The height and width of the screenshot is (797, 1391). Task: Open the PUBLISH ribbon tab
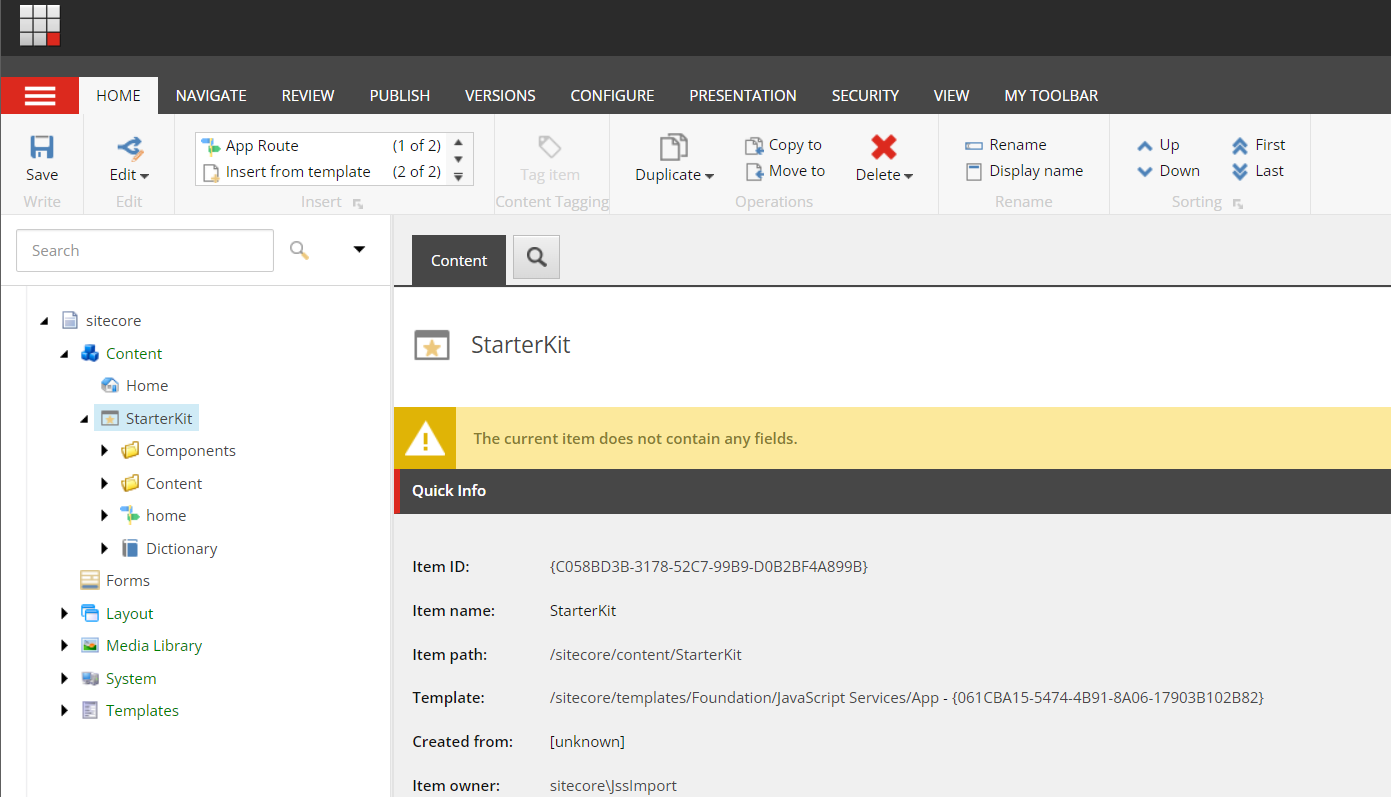coord(400,96)
